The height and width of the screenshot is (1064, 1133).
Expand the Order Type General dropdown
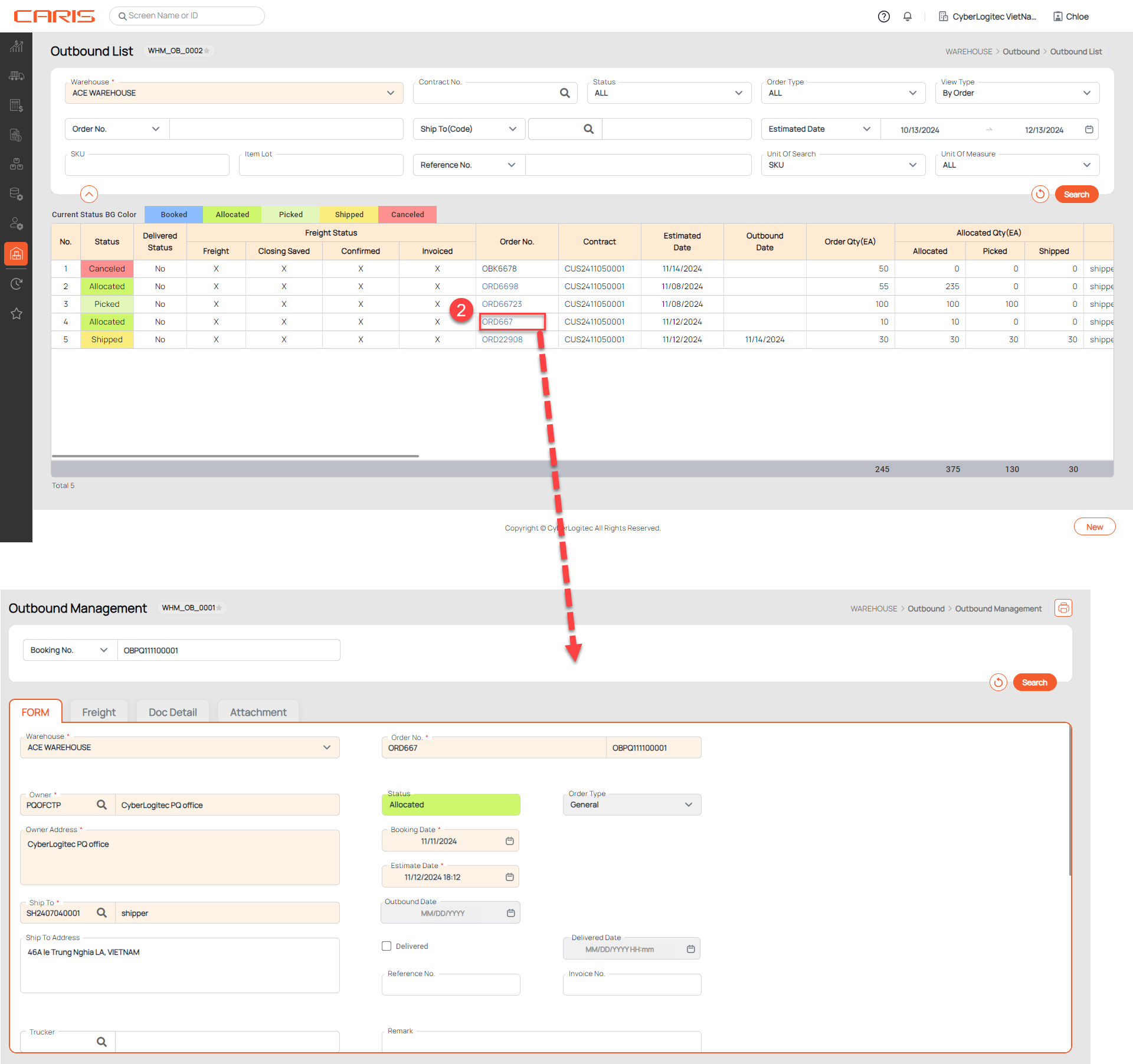click(x=631, y=805)
